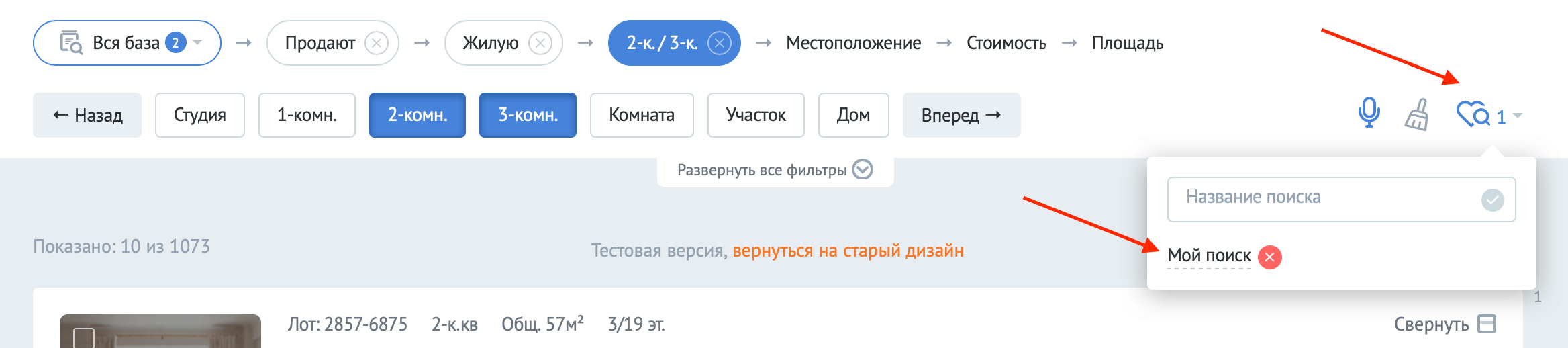The width and height of the screenshot is (1568, 348).
Task: Expand all filters via Развернуть все фильтры
Action: [775, 170]
